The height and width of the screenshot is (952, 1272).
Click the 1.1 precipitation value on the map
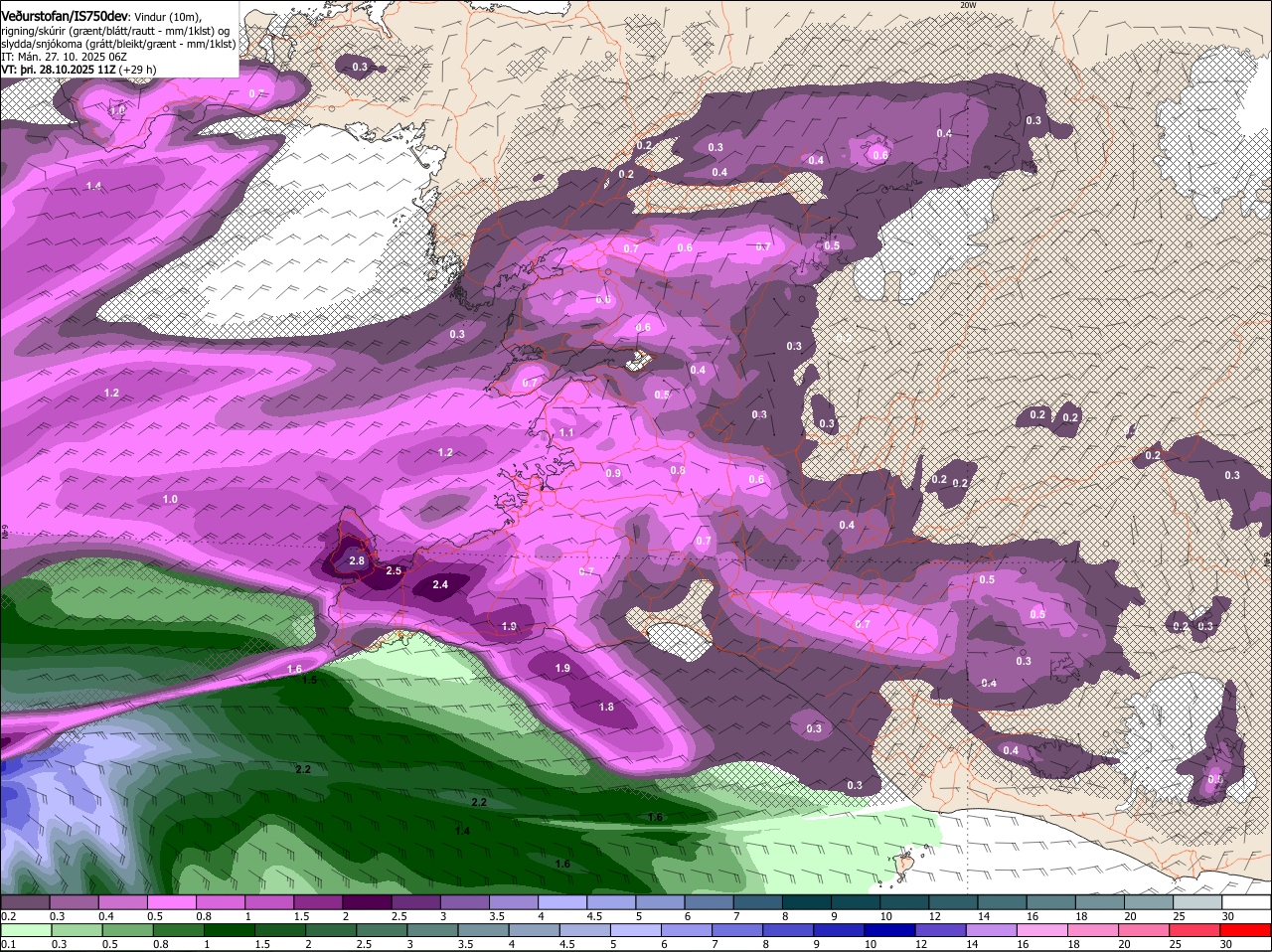[x=566, y=432]
